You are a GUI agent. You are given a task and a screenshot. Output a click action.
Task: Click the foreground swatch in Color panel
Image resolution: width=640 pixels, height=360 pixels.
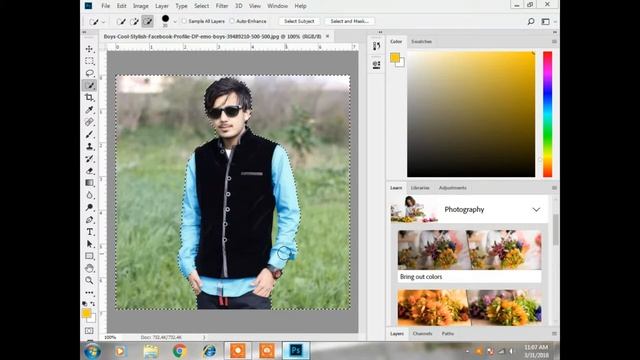[x=395, y=58]
